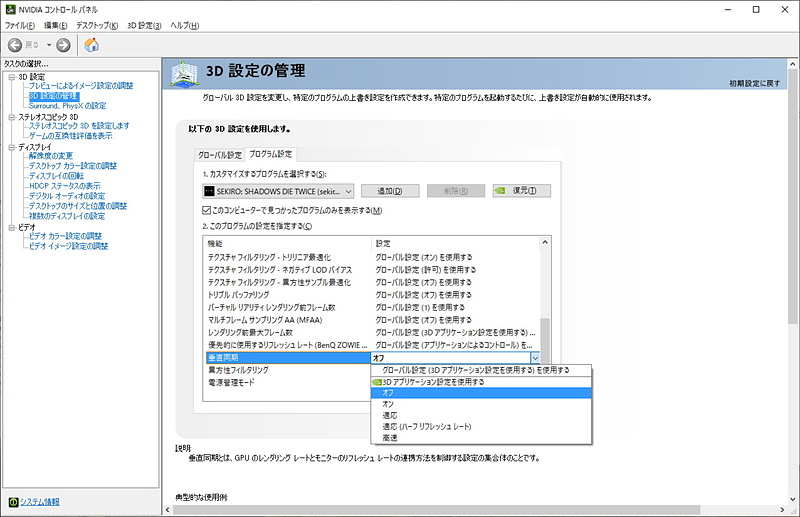The height and width of the screenshot is (517, 800).
Task: Toggle このコンピューターで見つかったプログラムのみを表示する checkbox
Action: (207, 210)
